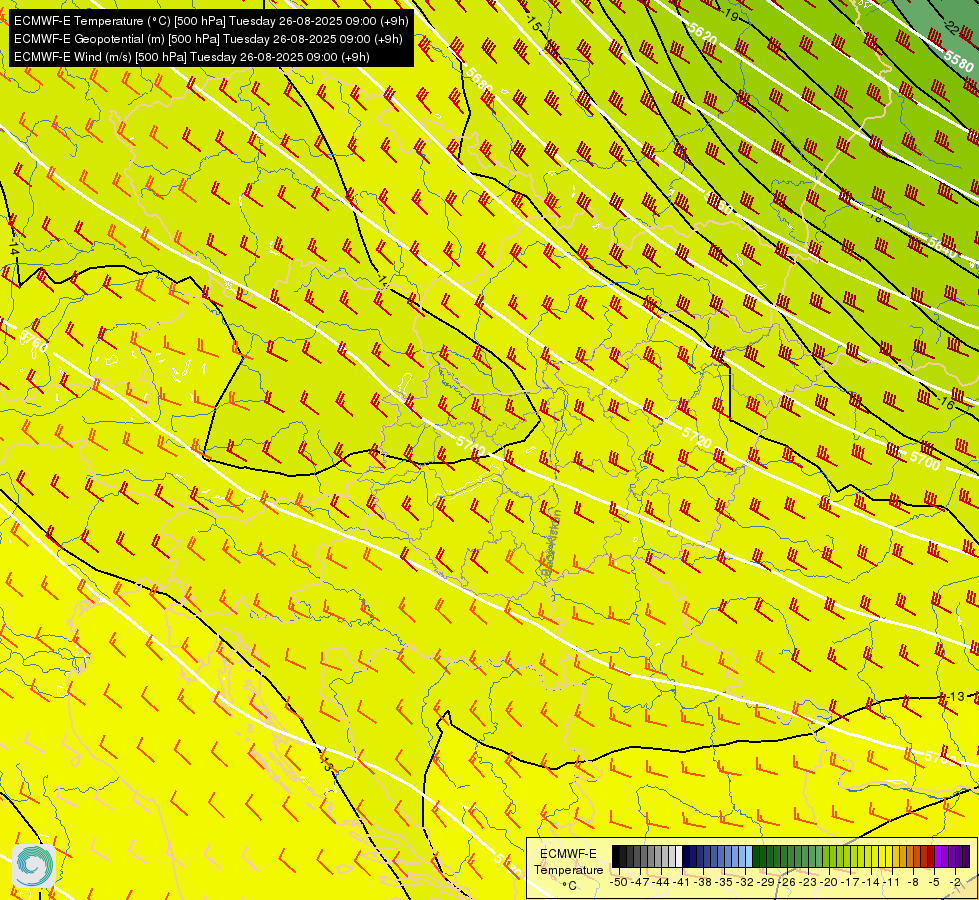Click the -16 isotherm label
Image resolution: width=979 pixels, height=900 pixels.
946,403
